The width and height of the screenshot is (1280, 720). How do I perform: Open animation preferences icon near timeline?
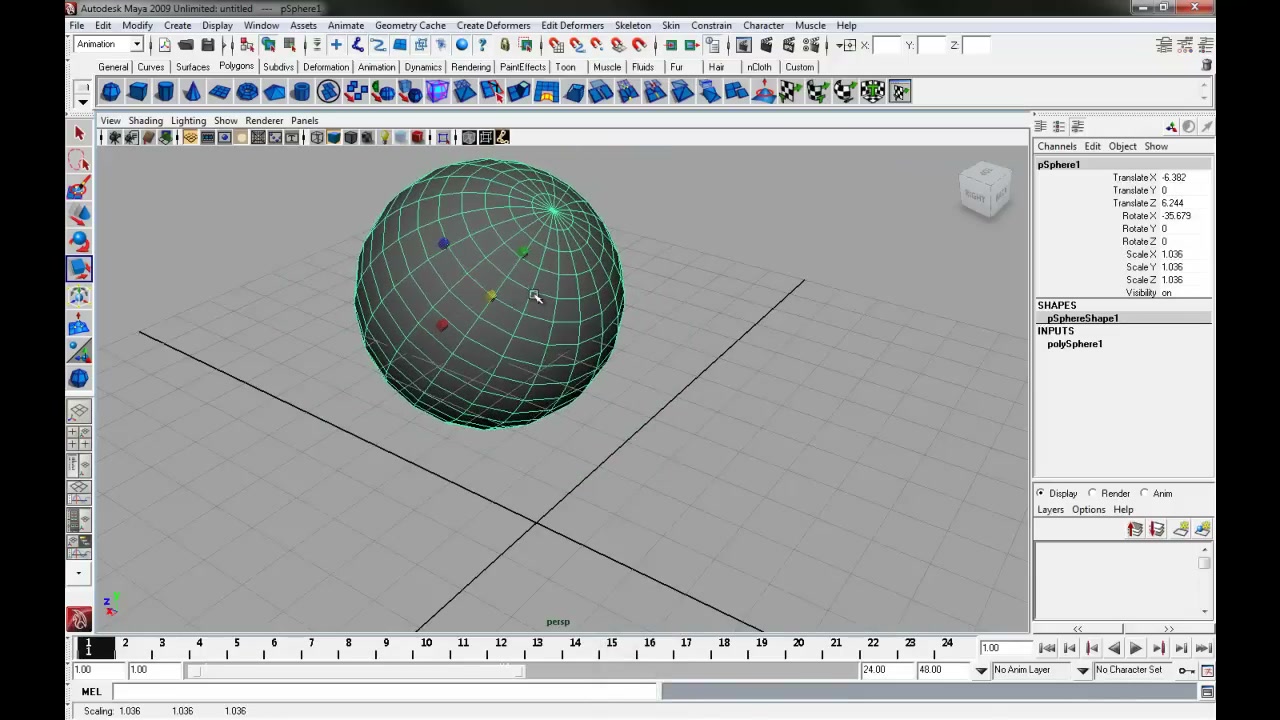click(1207, 670)
